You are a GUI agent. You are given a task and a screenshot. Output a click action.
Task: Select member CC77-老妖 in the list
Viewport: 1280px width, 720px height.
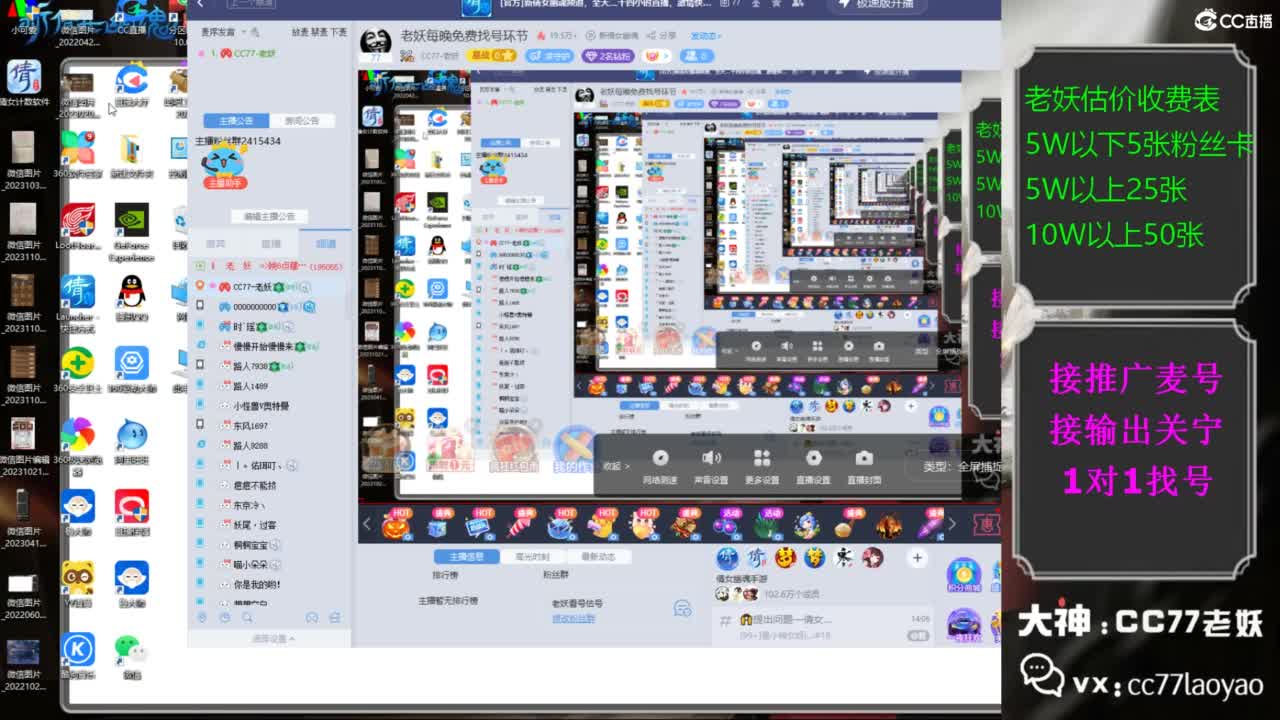click(x=270, y=287)
